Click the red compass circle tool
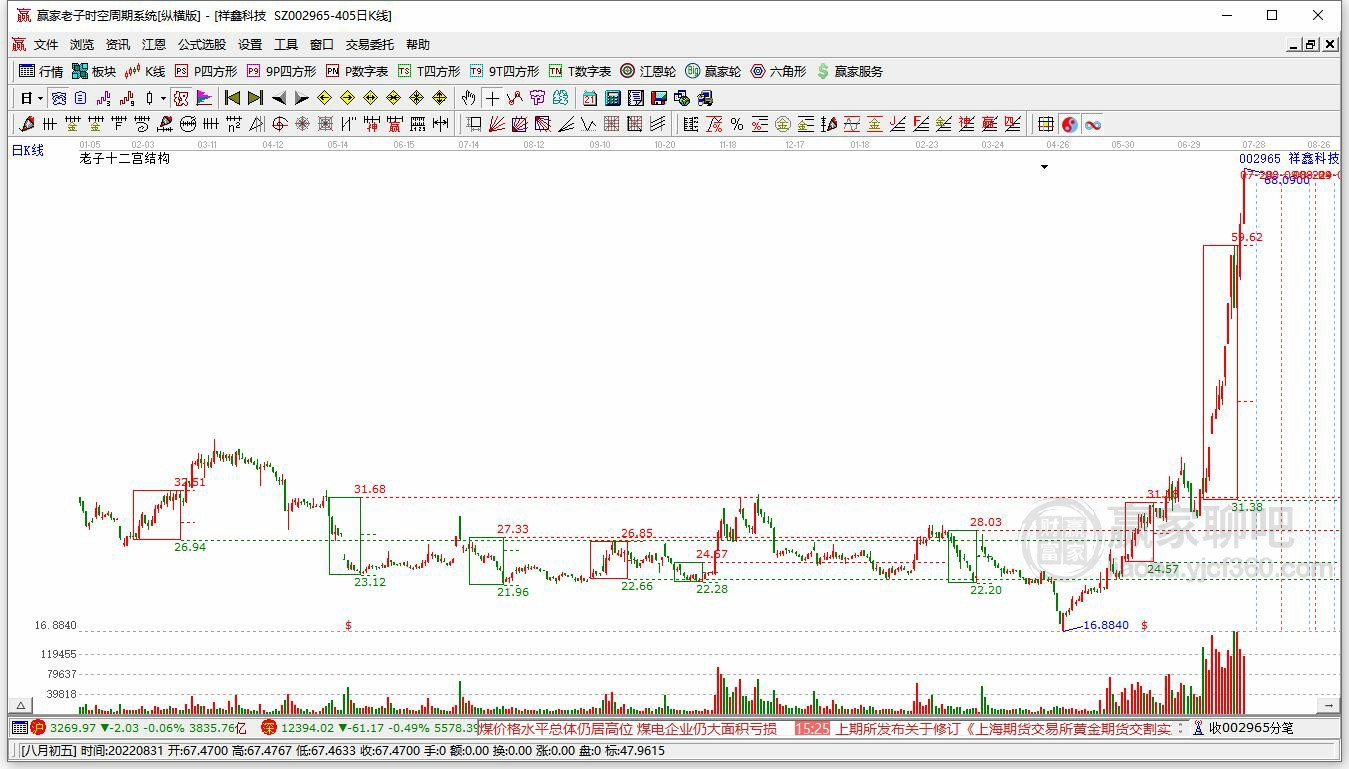1349x769 pixels. pyautogui.click(x=279, y=124)
